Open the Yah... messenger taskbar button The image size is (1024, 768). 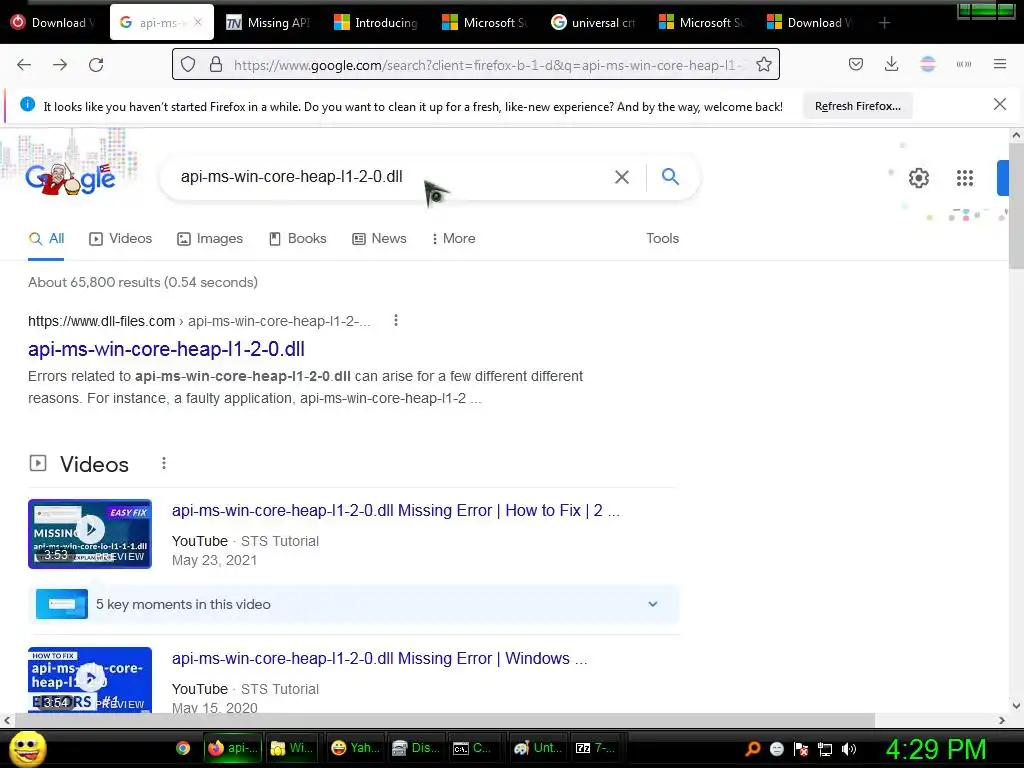click(x=355, y=748)
